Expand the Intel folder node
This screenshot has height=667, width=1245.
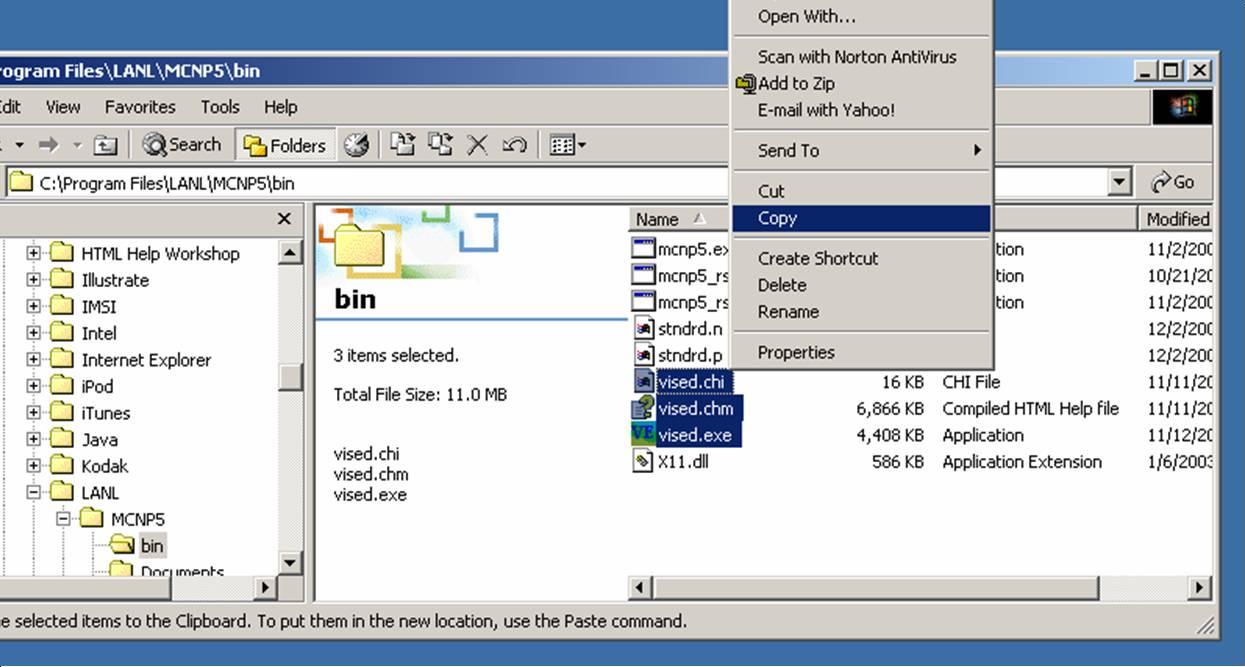coord(34,333)
